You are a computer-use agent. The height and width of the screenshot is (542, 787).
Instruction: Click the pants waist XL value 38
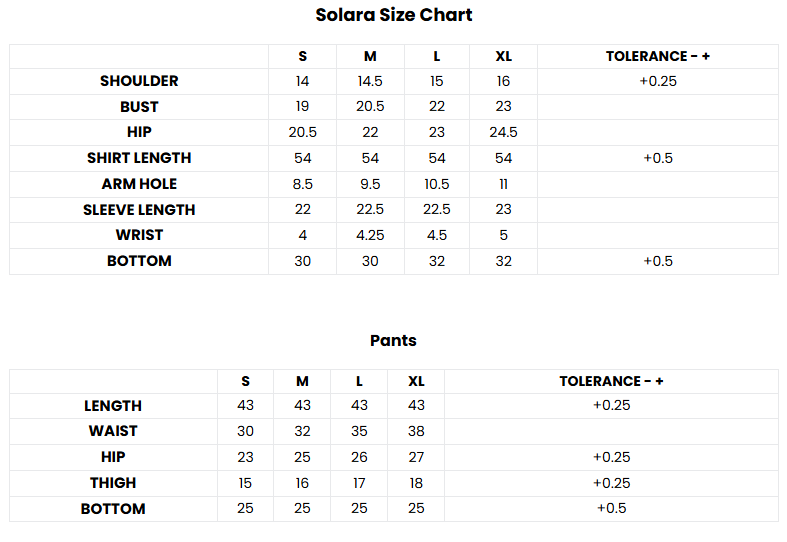(416, 431)
